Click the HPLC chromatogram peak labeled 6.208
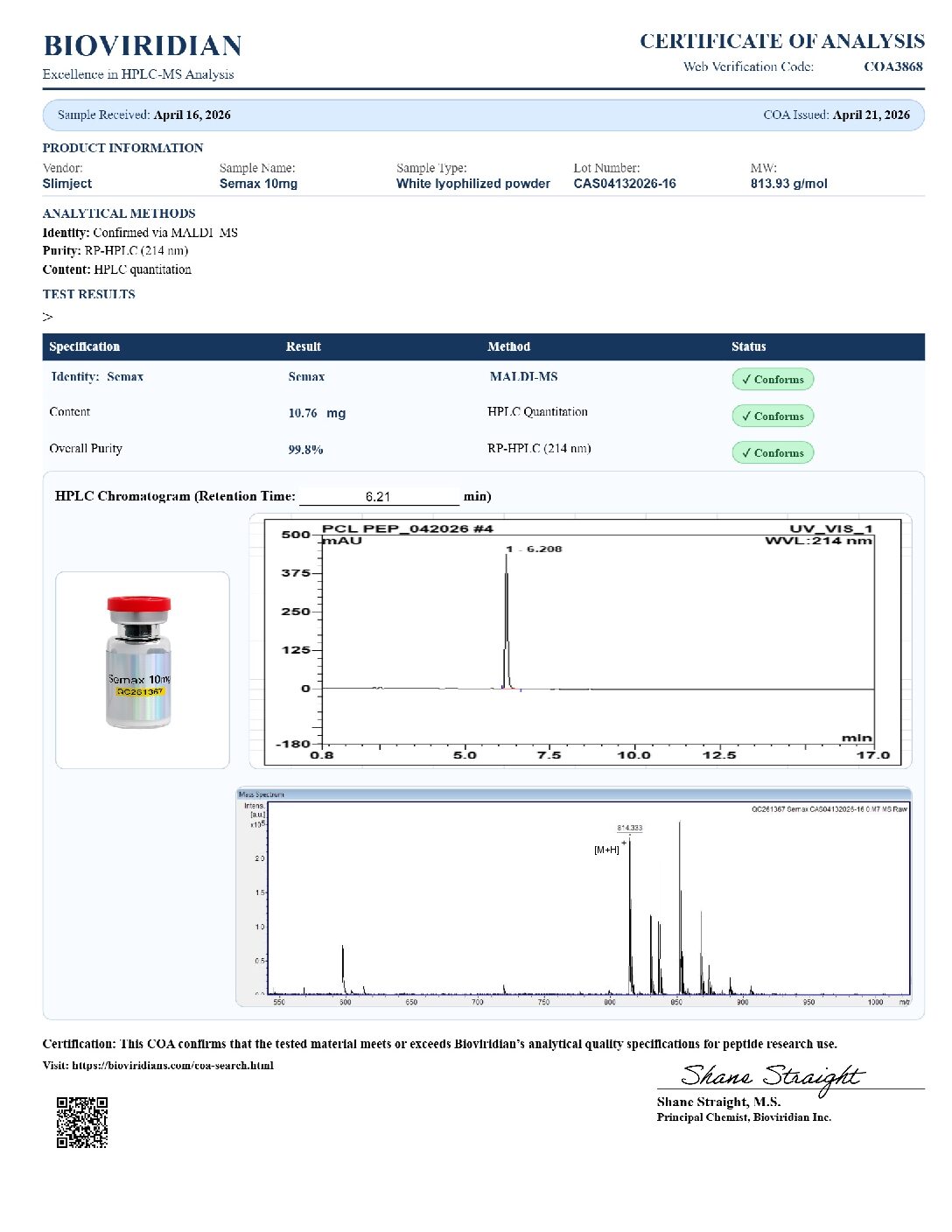 [x=506, y=621]
